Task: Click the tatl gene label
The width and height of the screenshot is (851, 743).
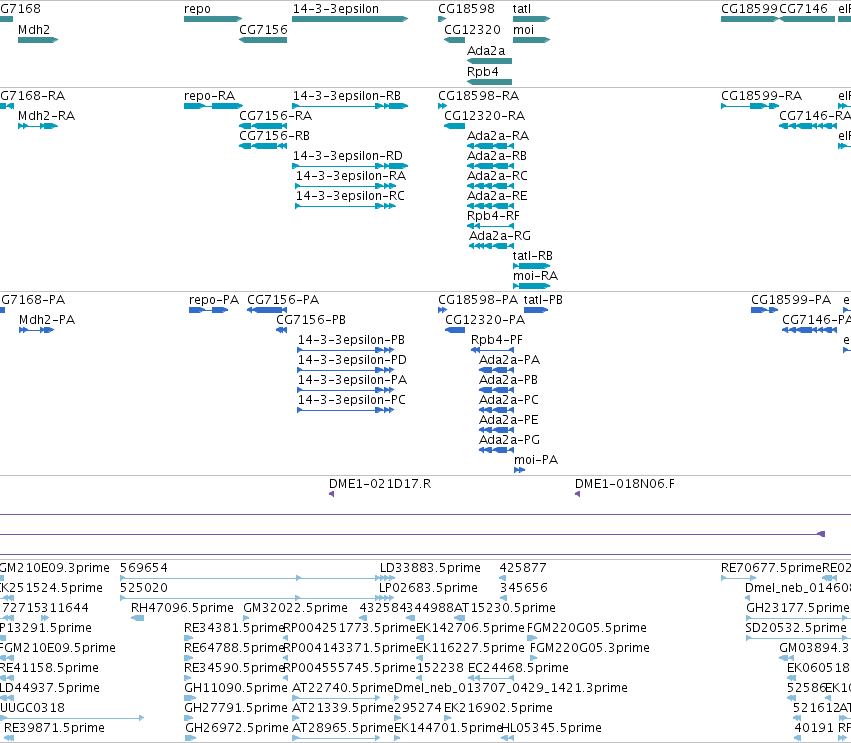Action: [522, 9]
